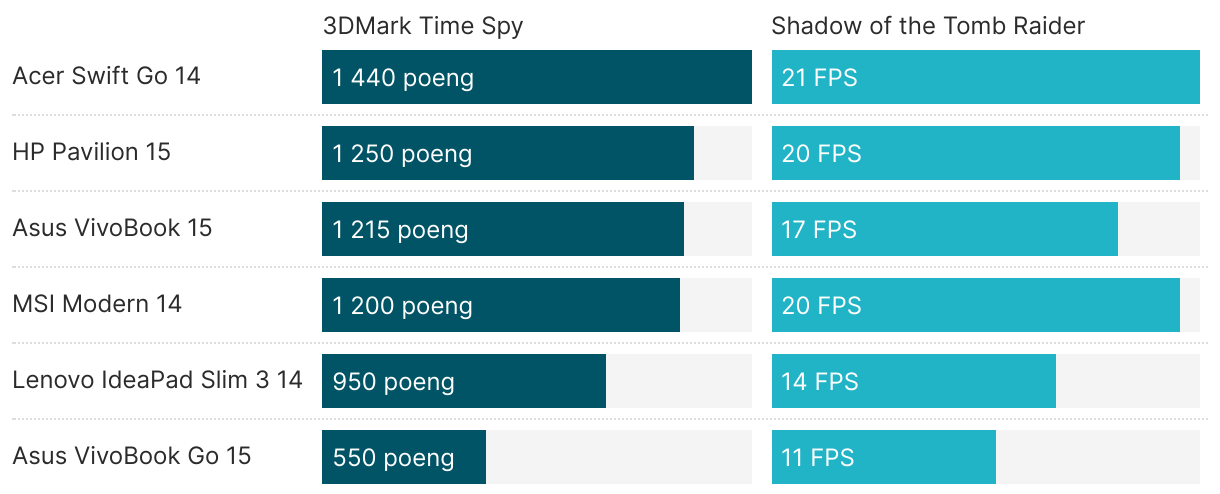The image size is (1220, 494).
Task: Click the 1 250 poeng bar
Action: tap(508, 153)
